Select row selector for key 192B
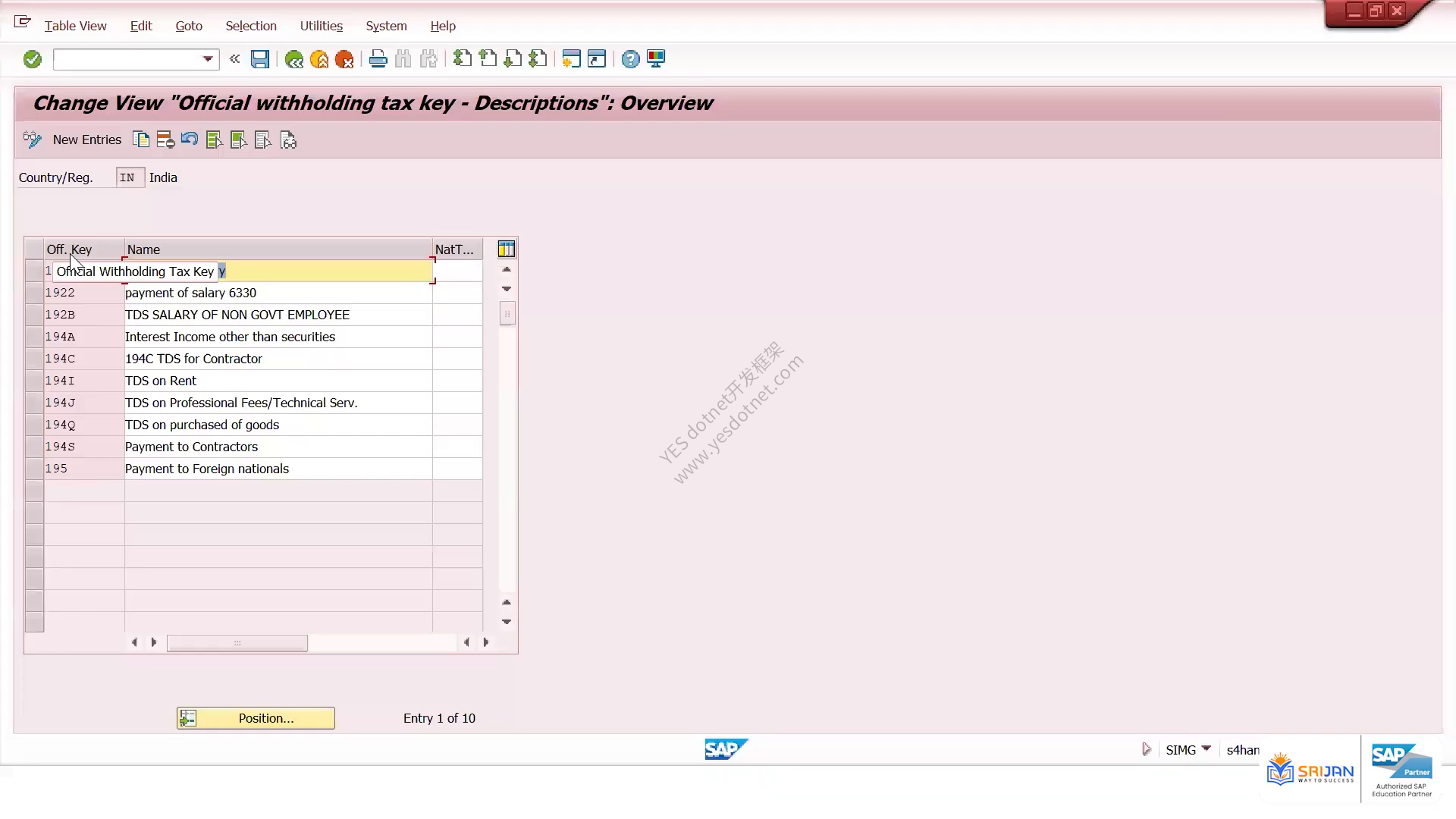The height and width of the screenshot is (819, 1456). [x=34, y=315]
